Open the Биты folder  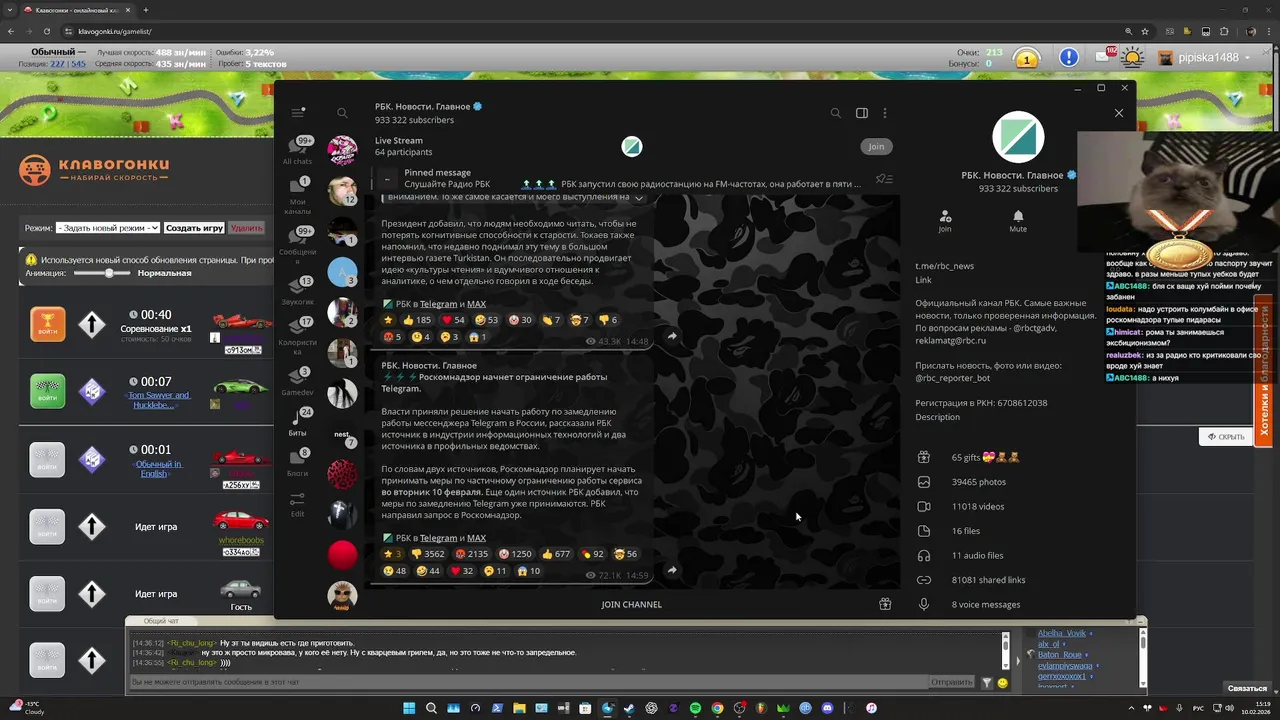tap(297, 423)
